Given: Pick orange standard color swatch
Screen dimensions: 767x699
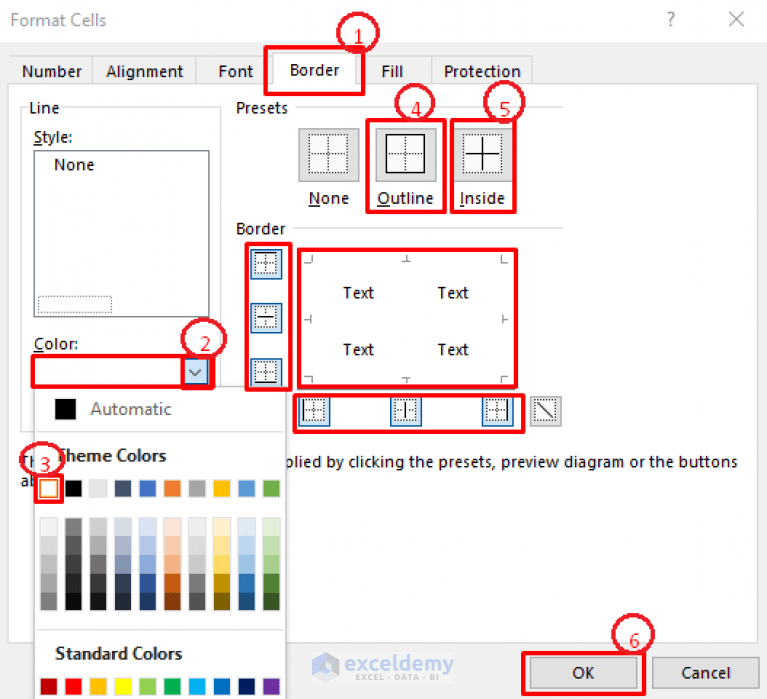Looking at the screenshot, I should [98, 686].
